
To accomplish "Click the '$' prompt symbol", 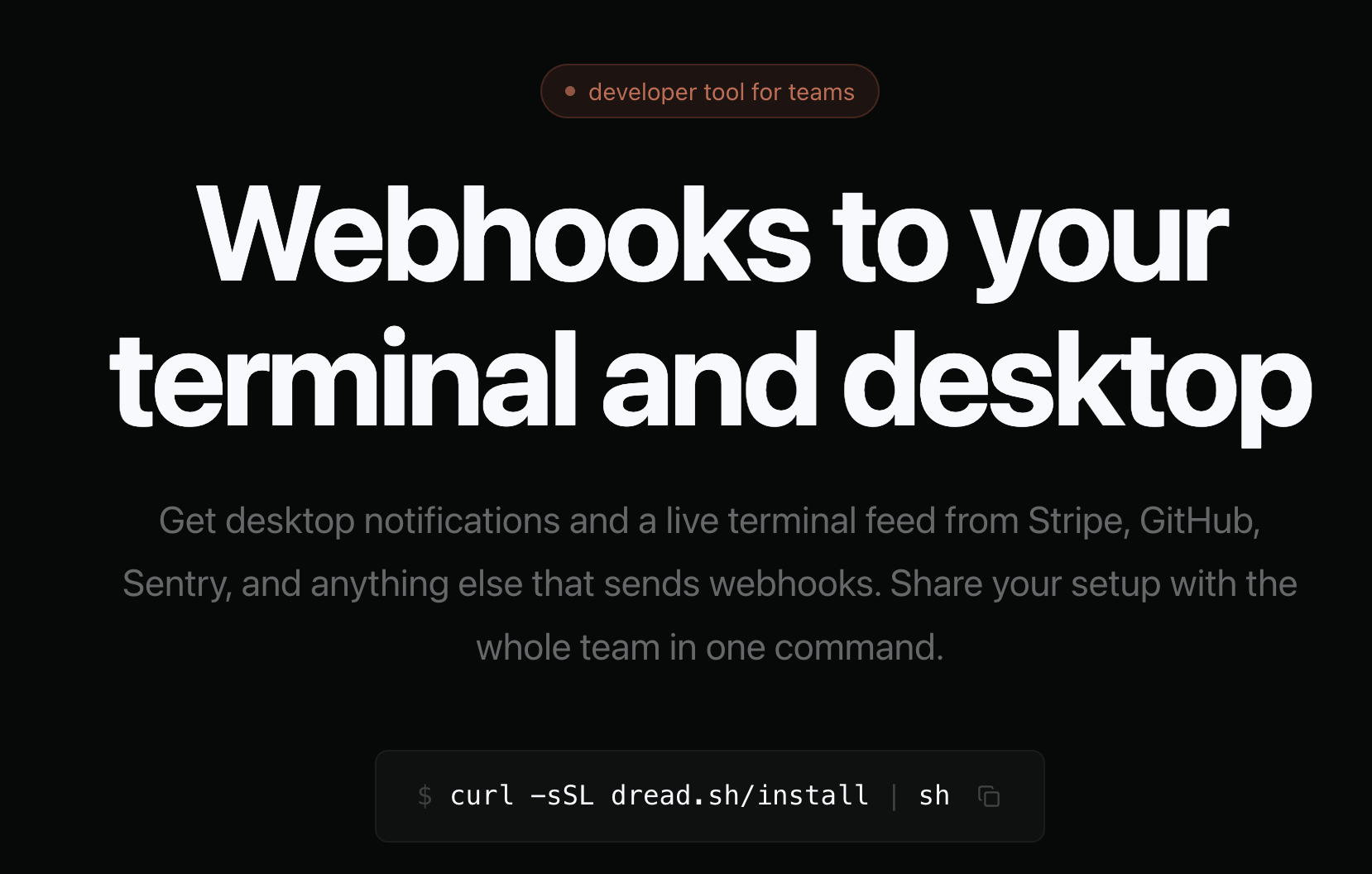I will (425, 796).
